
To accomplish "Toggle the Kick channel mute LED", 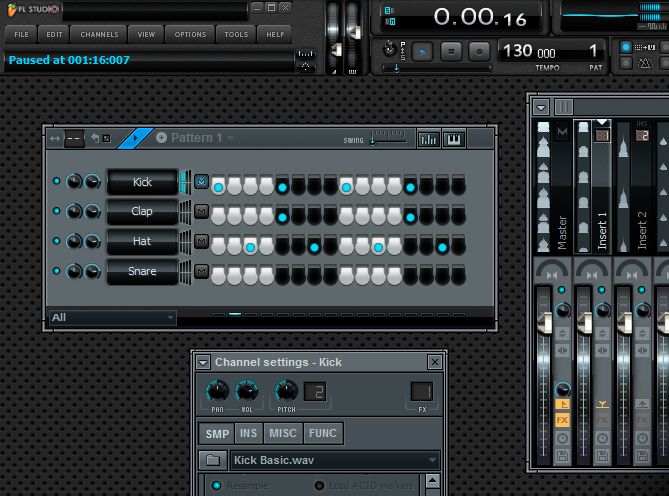I will click(56, 181).
